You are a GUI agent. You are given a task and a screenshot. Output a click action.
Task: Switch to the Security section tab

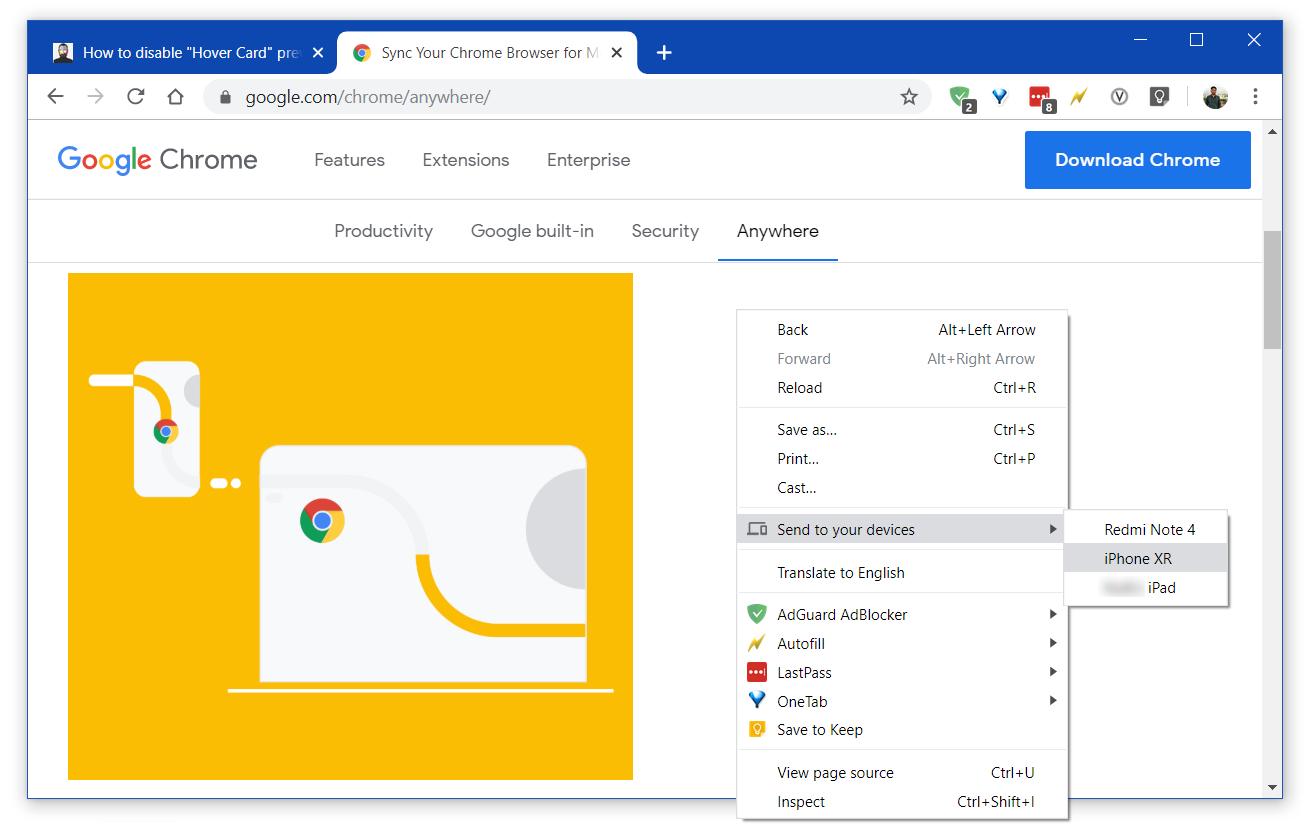[665, 231]
